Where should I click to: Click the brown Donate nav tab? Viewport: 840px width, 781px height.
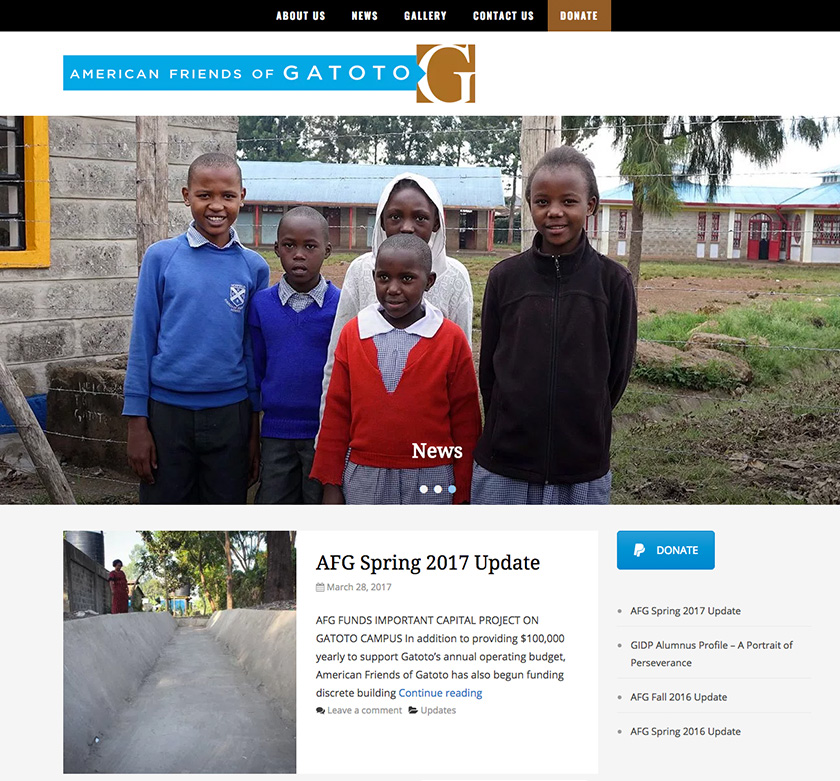coord(579,16)
